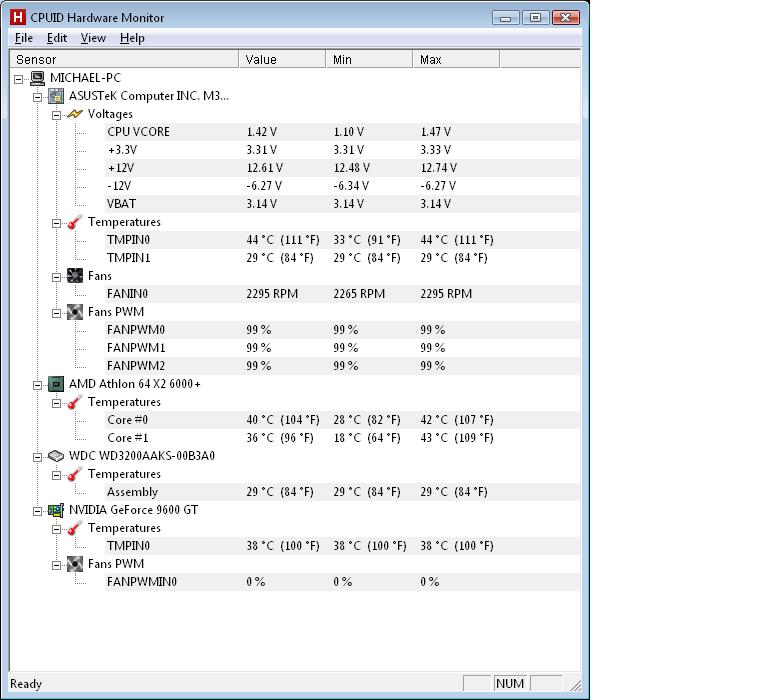The height and width of the screenshot is (700, 779).
Task: Select the FANPWM0 row
Action: pyautogui.click(x=342, y=330)
